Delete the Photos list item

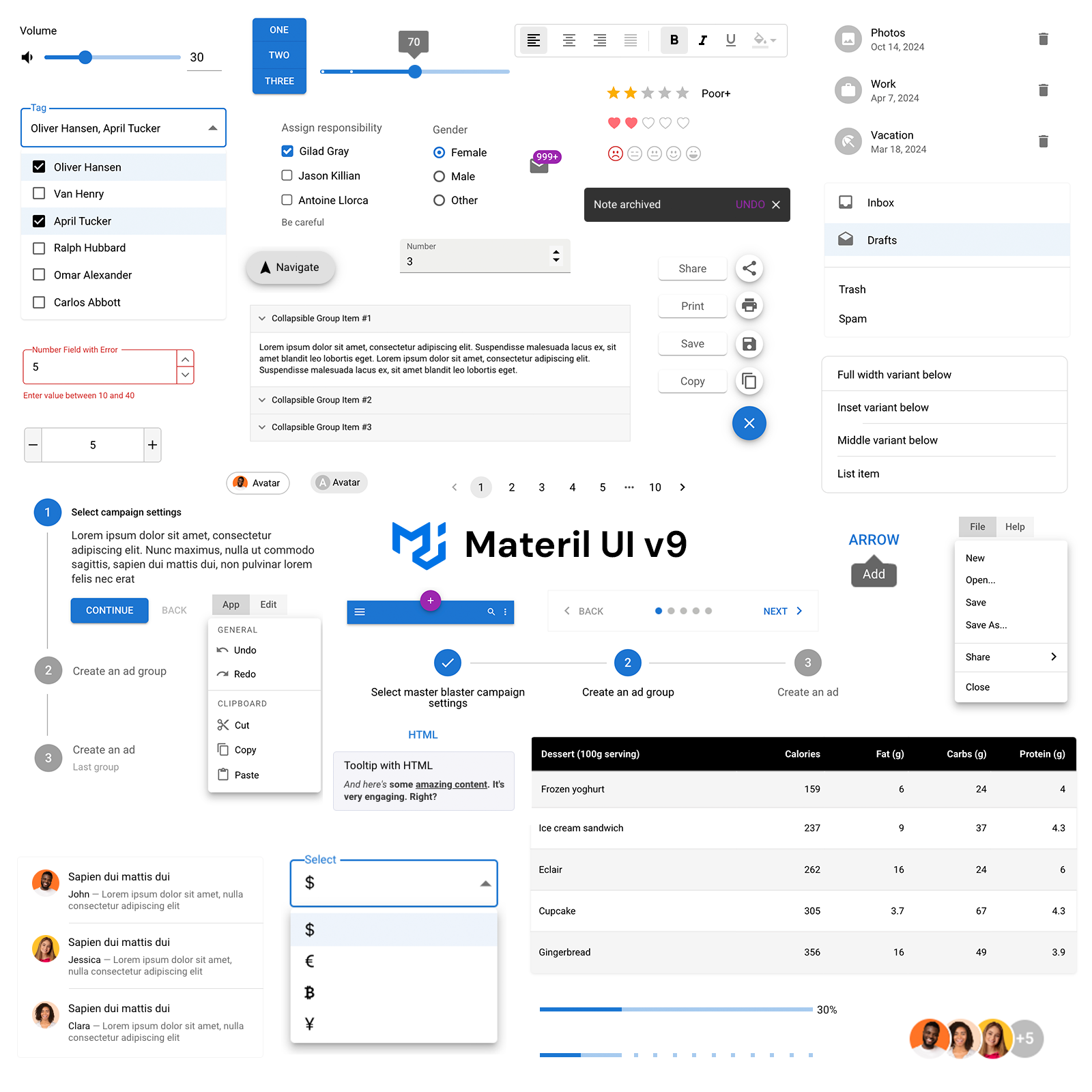click(x=1043, y=39)
